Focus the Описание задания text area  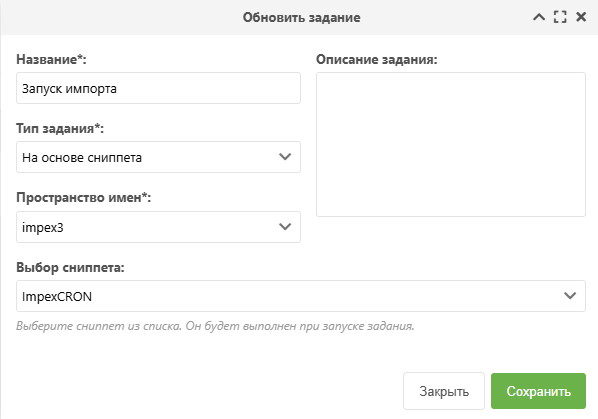pos(451,144)
